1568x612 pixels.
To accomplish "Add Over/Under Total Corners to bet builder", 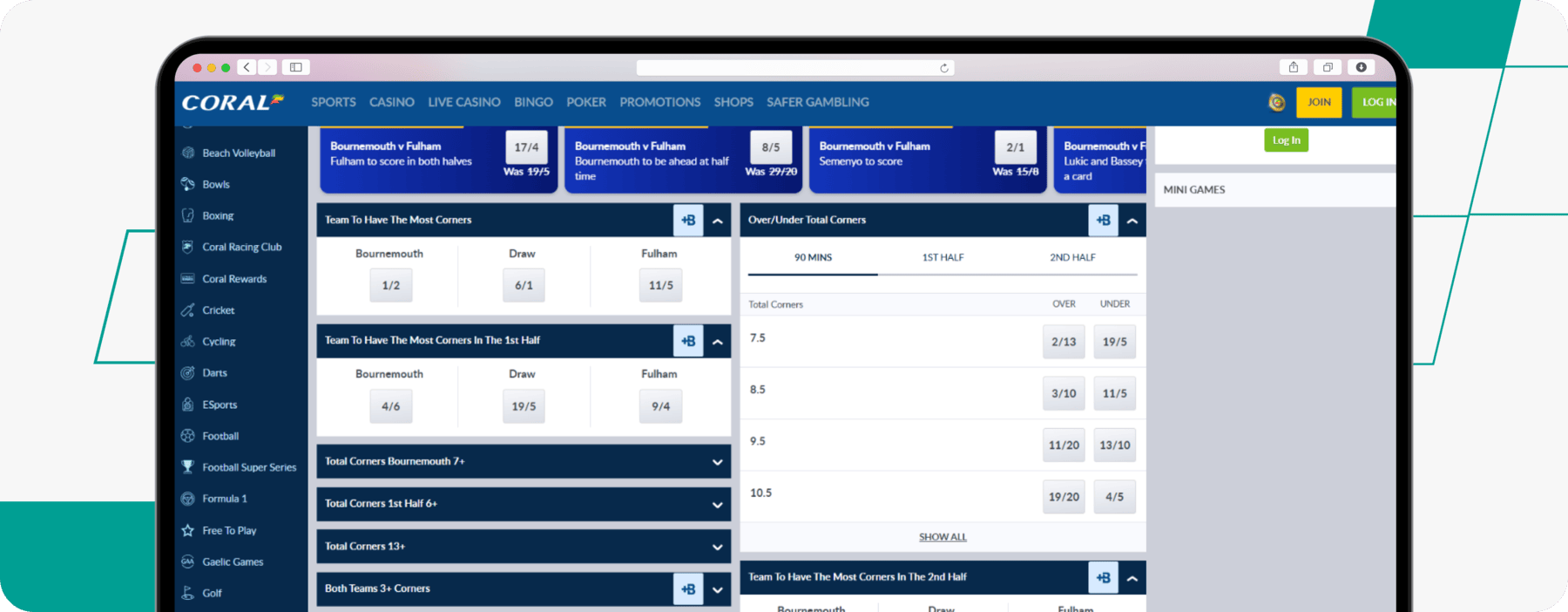I will pyautogui.click(x=1103, y=221).
